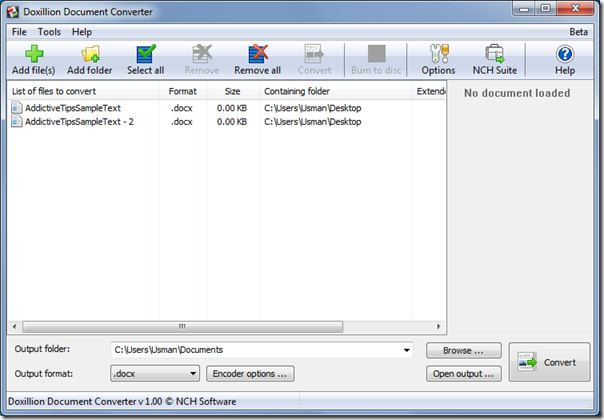The width and height of the screenshot is (604, 420).
Task: Click the Extended column header
Action: (x=430, y=91)
